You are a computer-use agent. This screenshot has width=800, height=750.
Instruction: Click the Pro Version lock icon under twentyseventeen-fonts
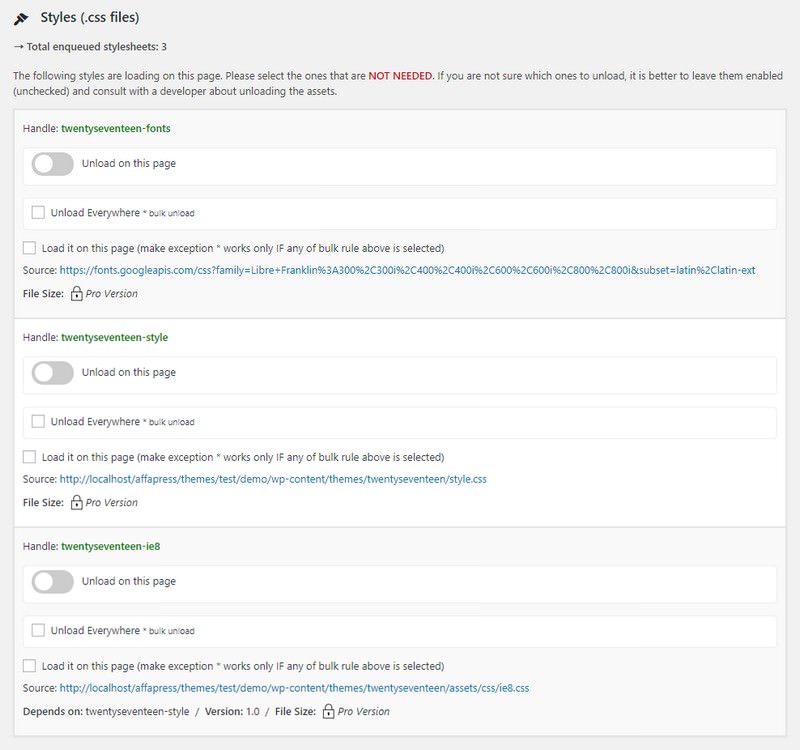(x=77, y=295)
